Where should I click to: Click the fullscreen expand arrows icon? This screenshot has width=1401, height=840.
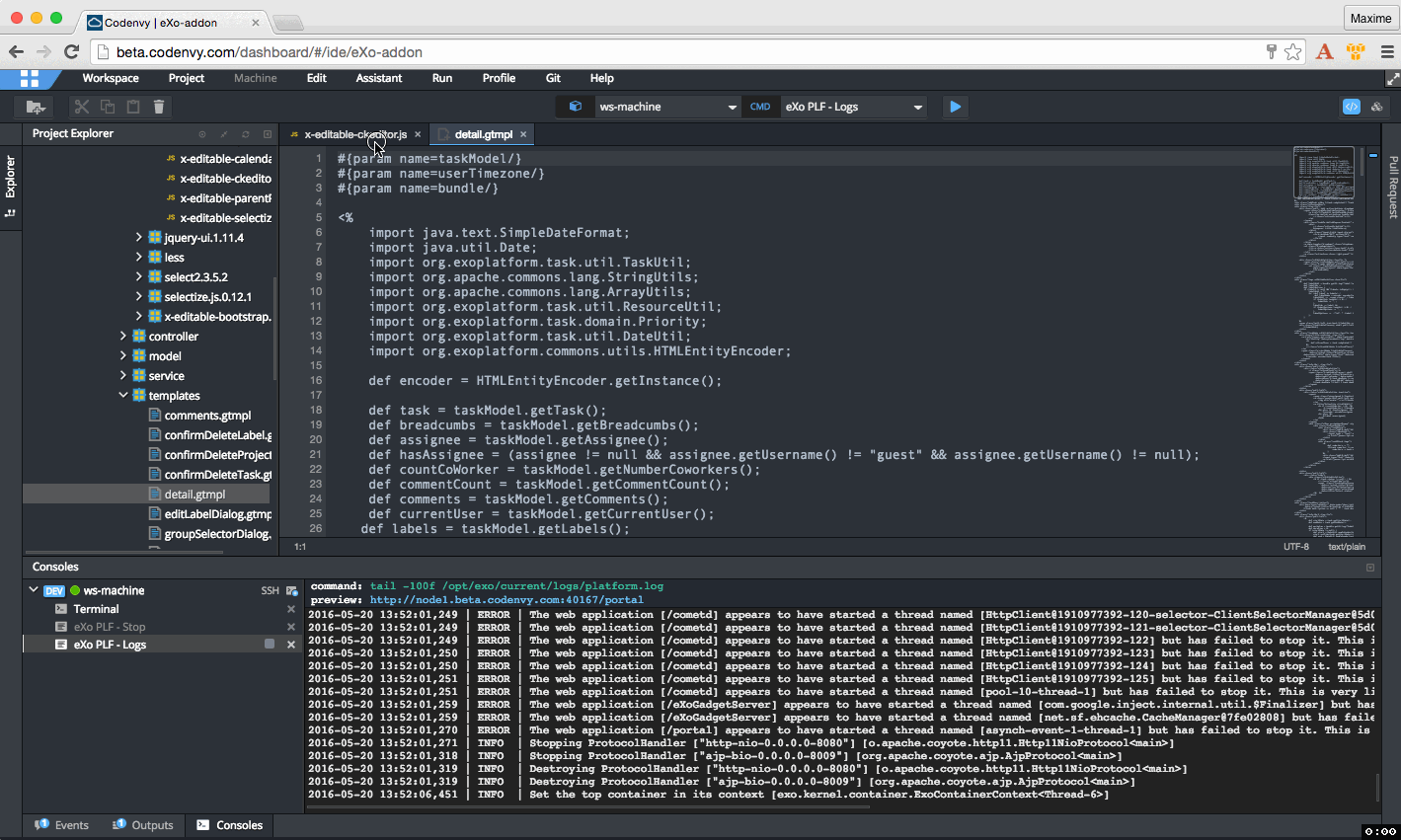(1392, 78)
